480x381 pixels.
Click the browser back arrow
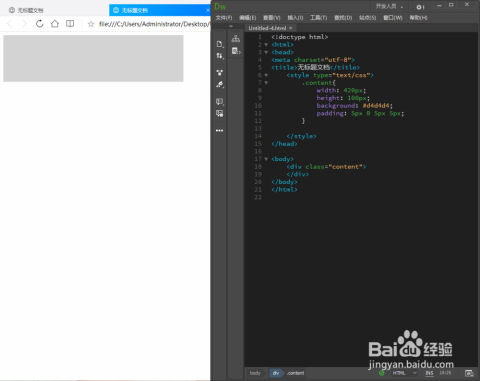[x=9, y=24]
